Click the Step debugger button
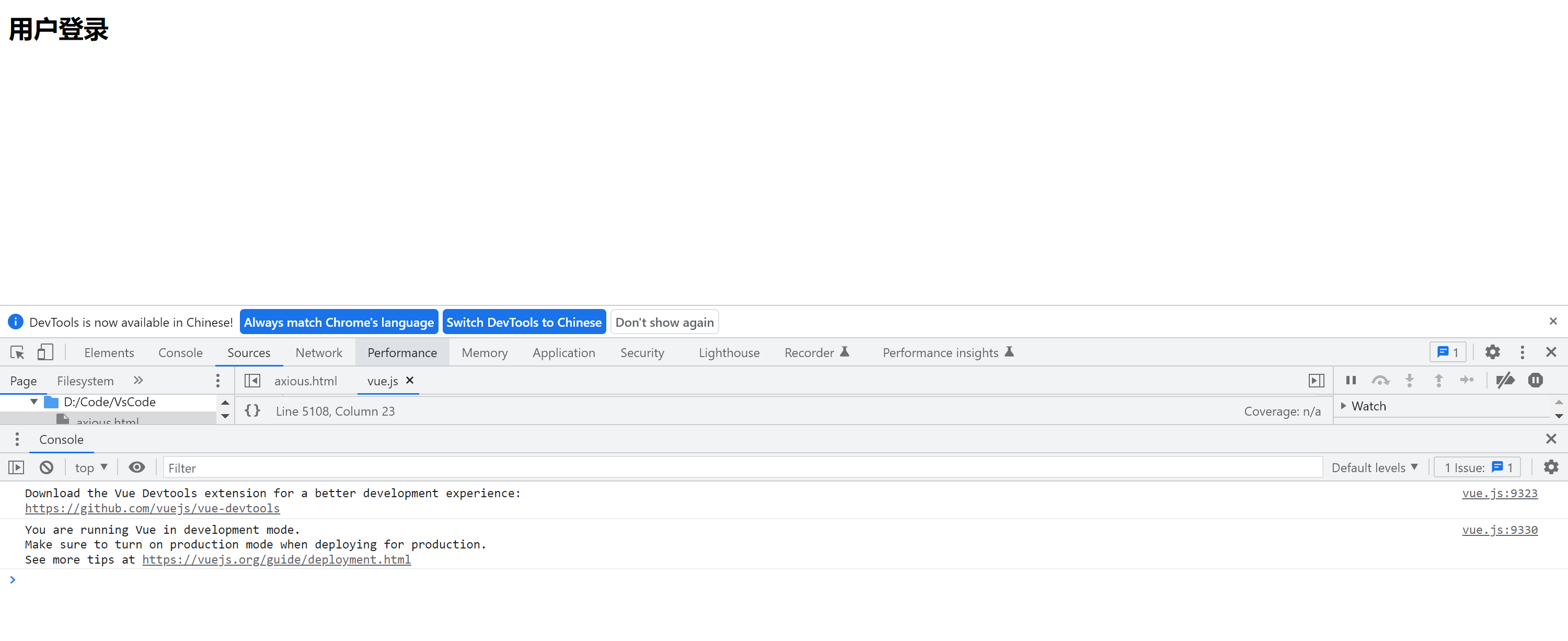The width and height of the screenshot is (1568, 641). coord(1467,381)
